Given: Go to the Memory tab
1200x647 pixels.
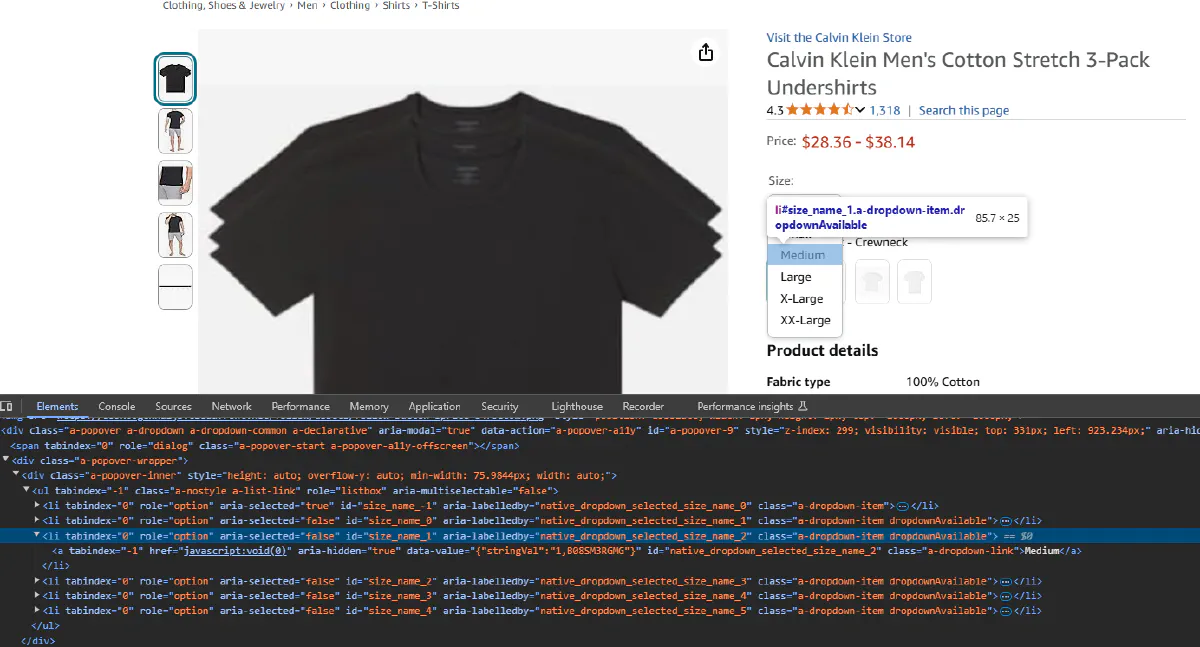Looking at the screenshot, I should [369, 407].
